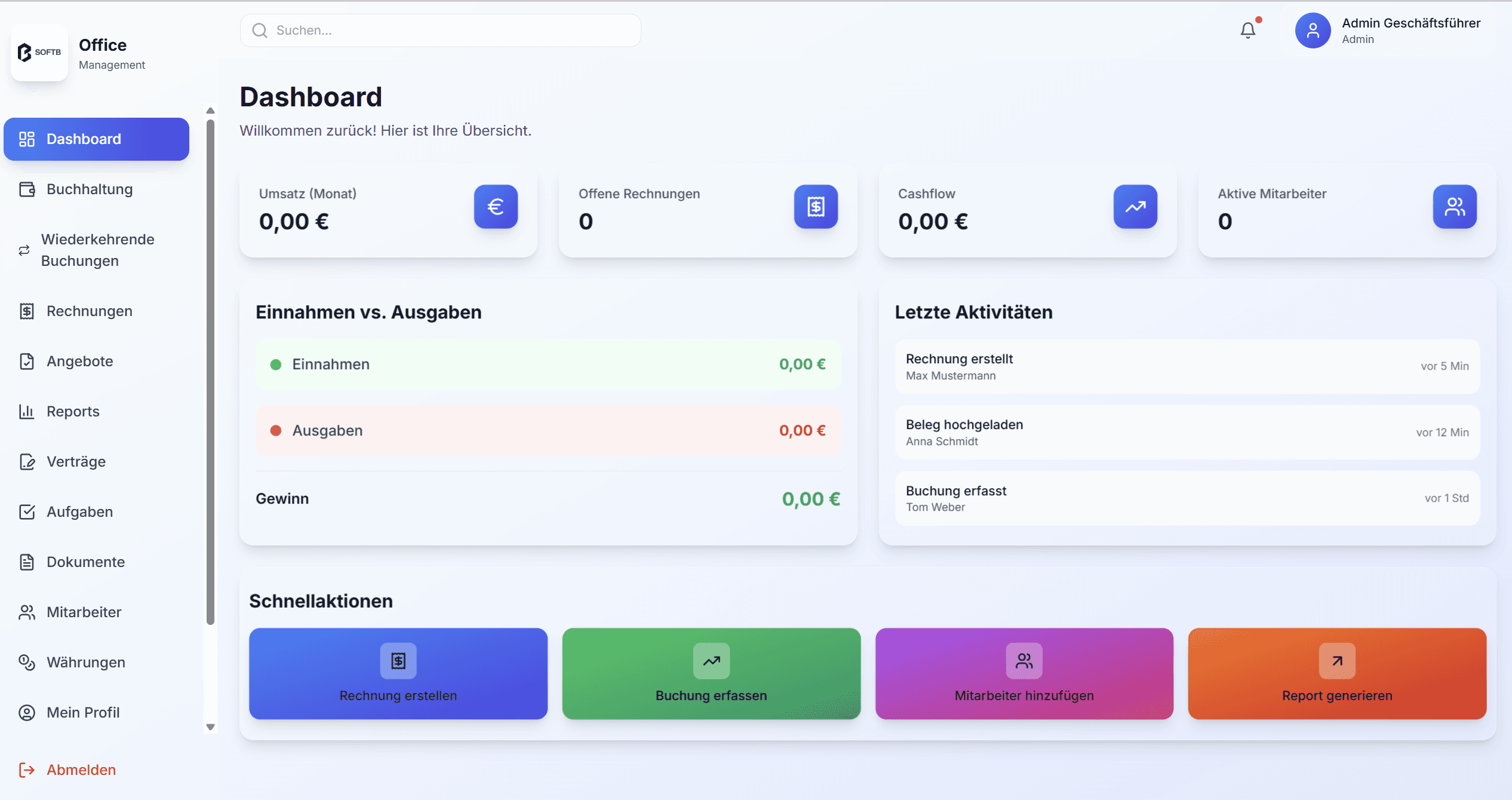
Task: Click the Euro icon on the Umsatz card
Action: click(495, 207)
